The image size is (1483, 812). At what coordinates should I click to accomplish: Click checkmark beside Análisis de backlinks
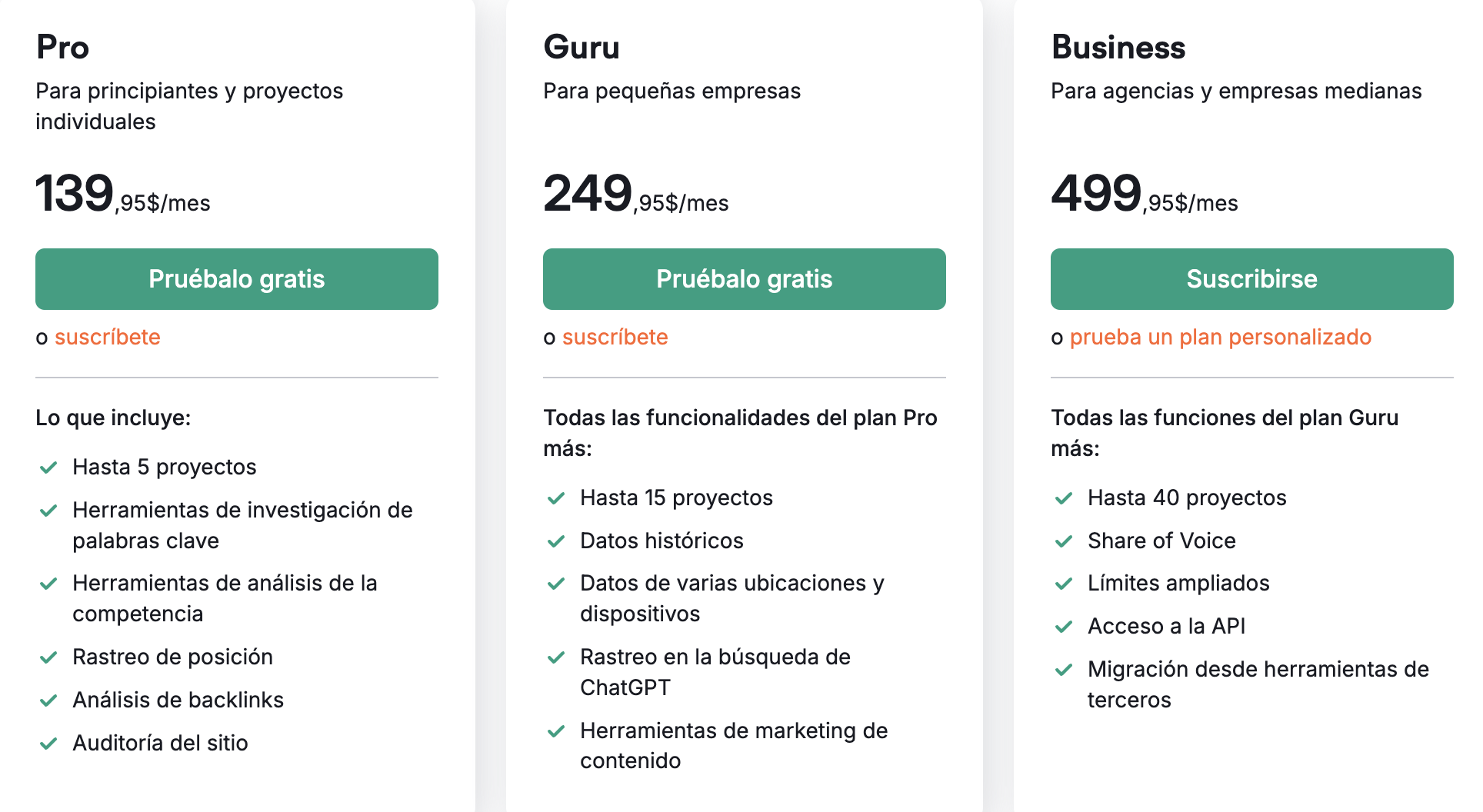tap(48, 701)
